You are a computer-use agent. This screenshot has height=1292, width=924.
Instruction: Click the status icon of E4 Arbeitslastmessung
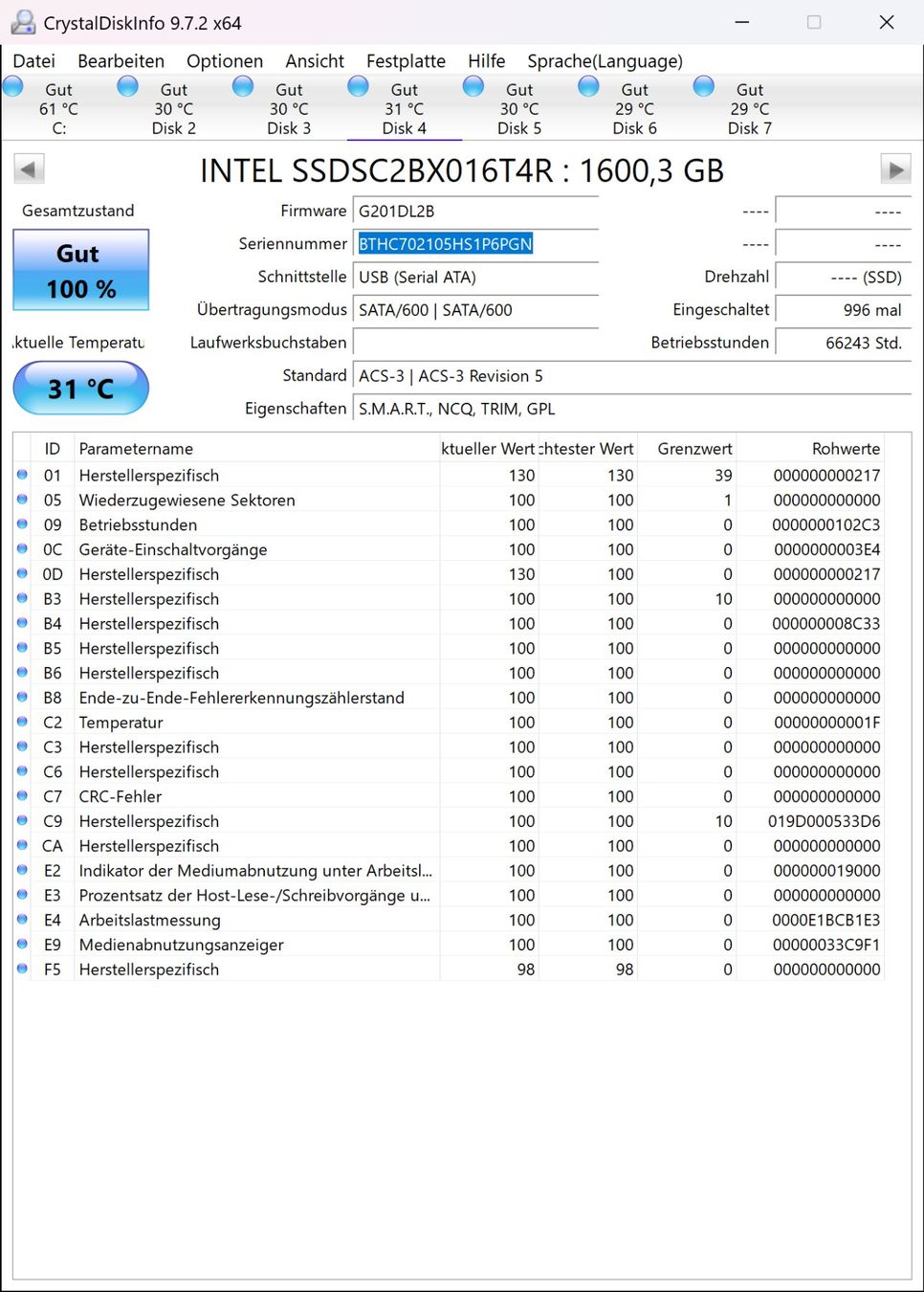(22, 920)
